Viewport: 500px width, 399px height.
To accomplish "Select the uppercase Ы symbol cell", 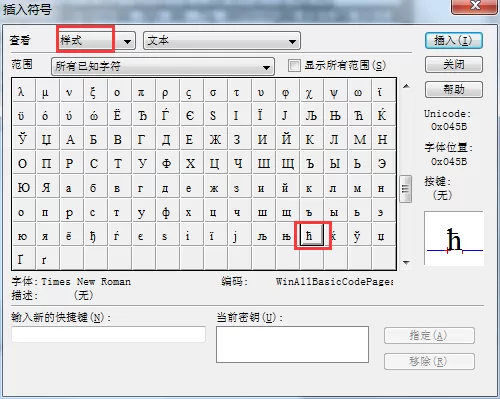I will pos(335,163).
